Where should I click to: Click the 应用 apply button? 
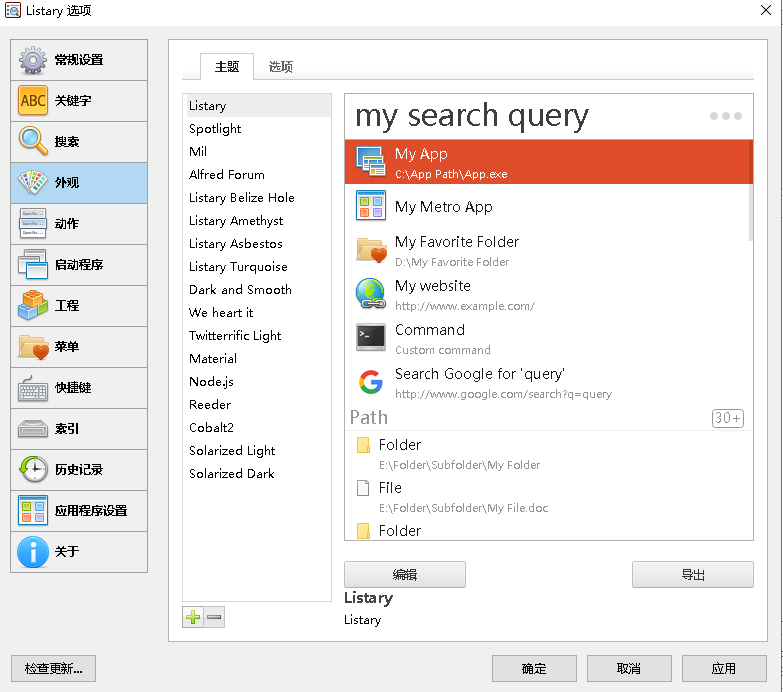724,669
